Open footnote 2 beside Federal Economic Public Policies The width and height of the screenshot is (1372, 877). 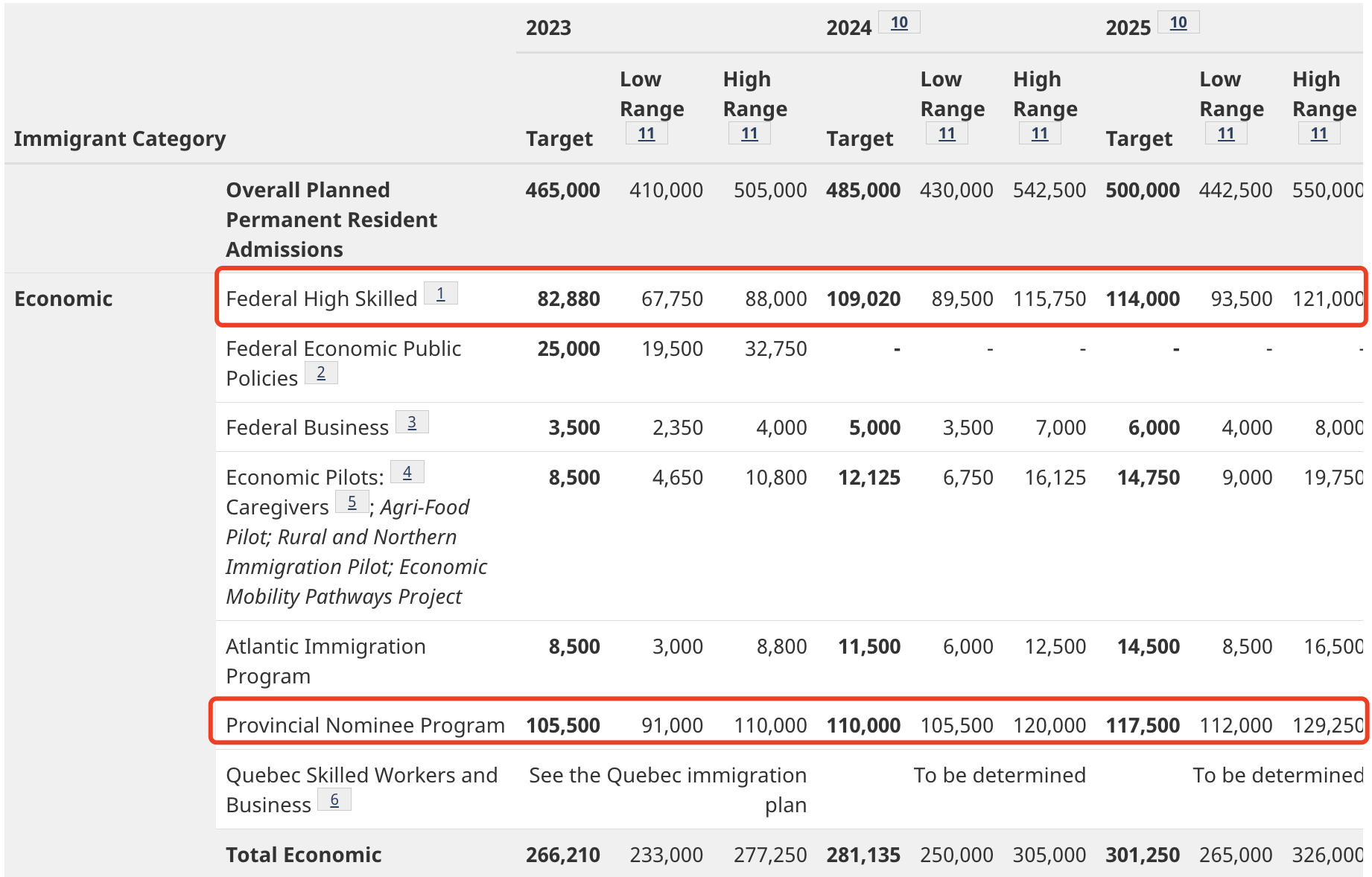[321, 373]
